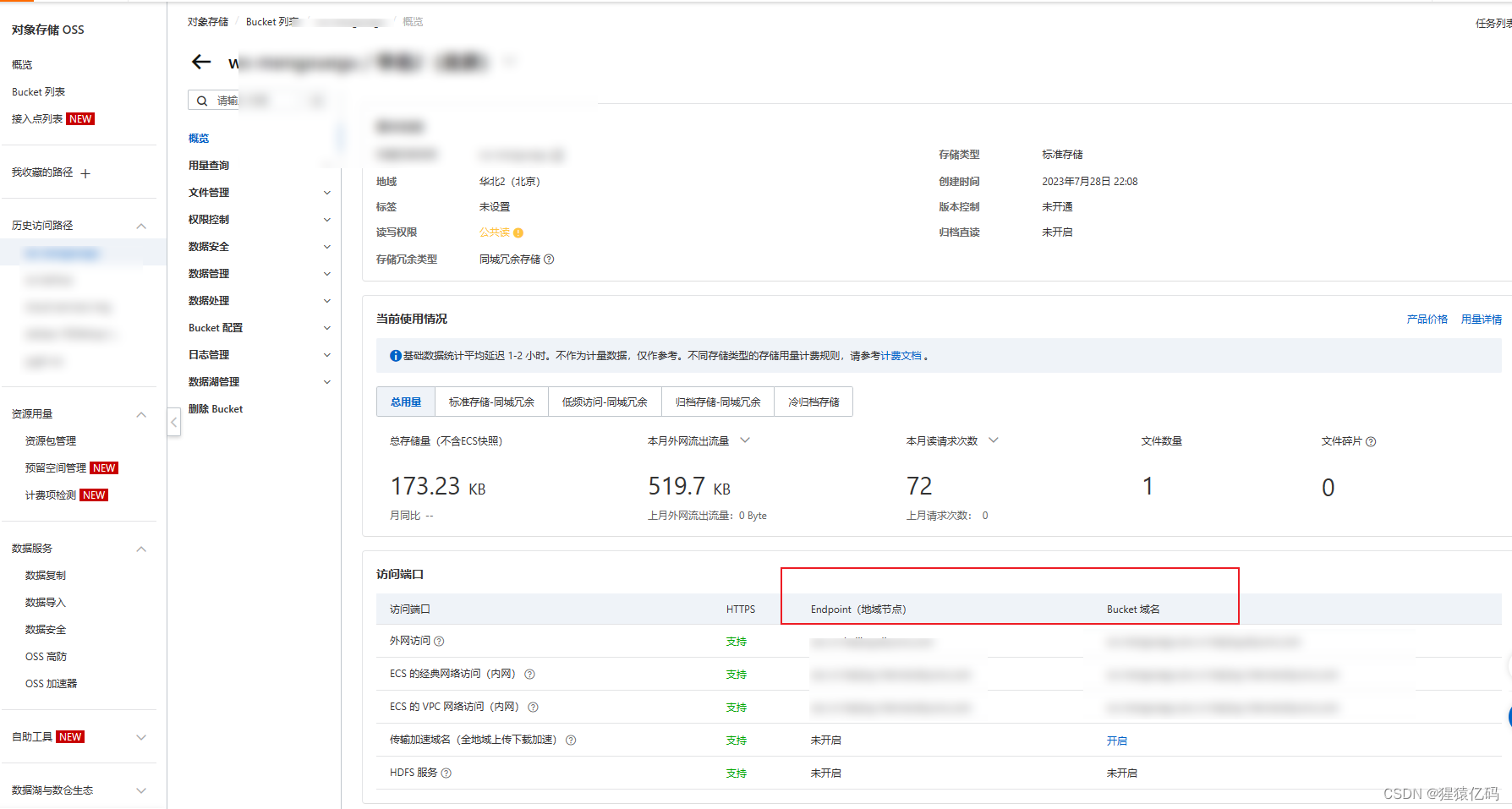This screenshot has width=1512, height=809.
Task: Collapse 资源用量 section
Action: [x=141, y=414]
